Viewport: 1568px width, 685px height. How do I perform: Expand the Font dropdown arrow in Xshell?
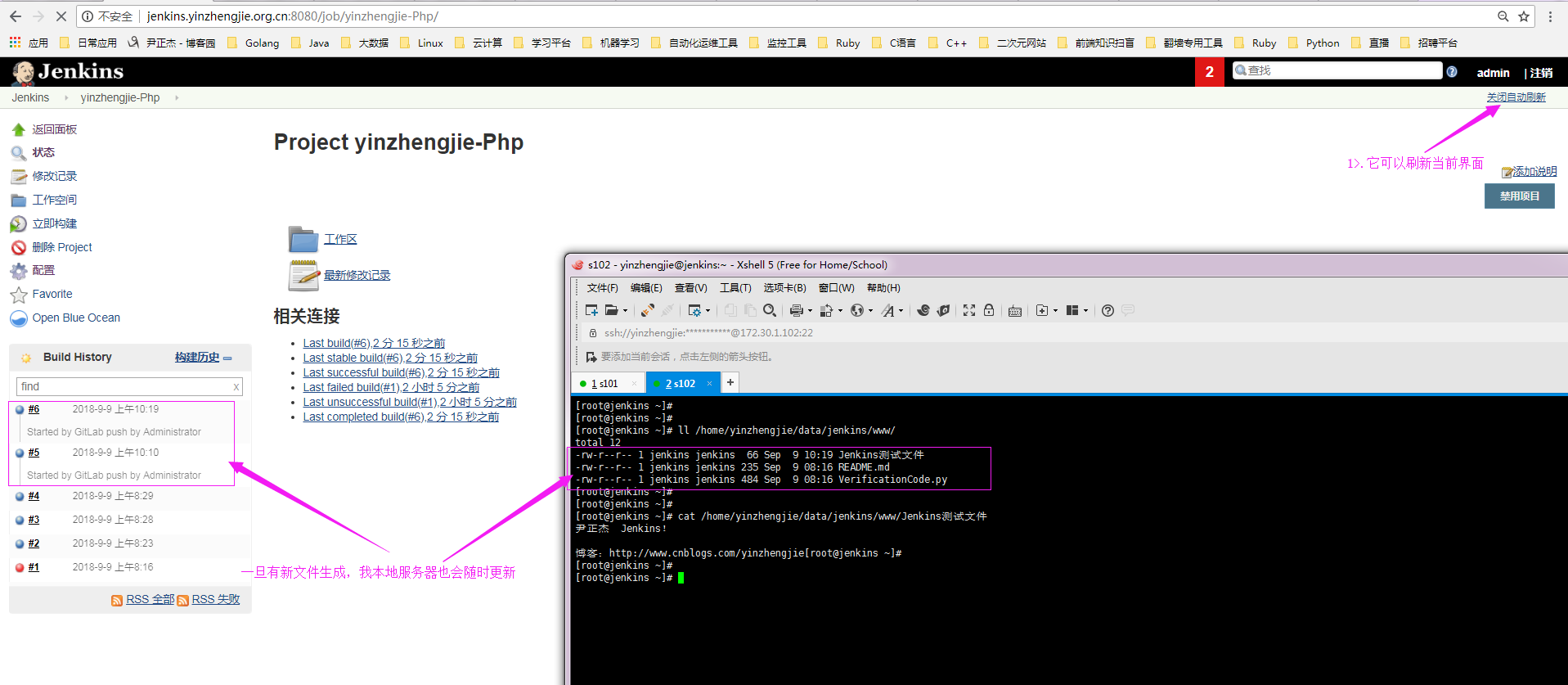click(901, 310)
